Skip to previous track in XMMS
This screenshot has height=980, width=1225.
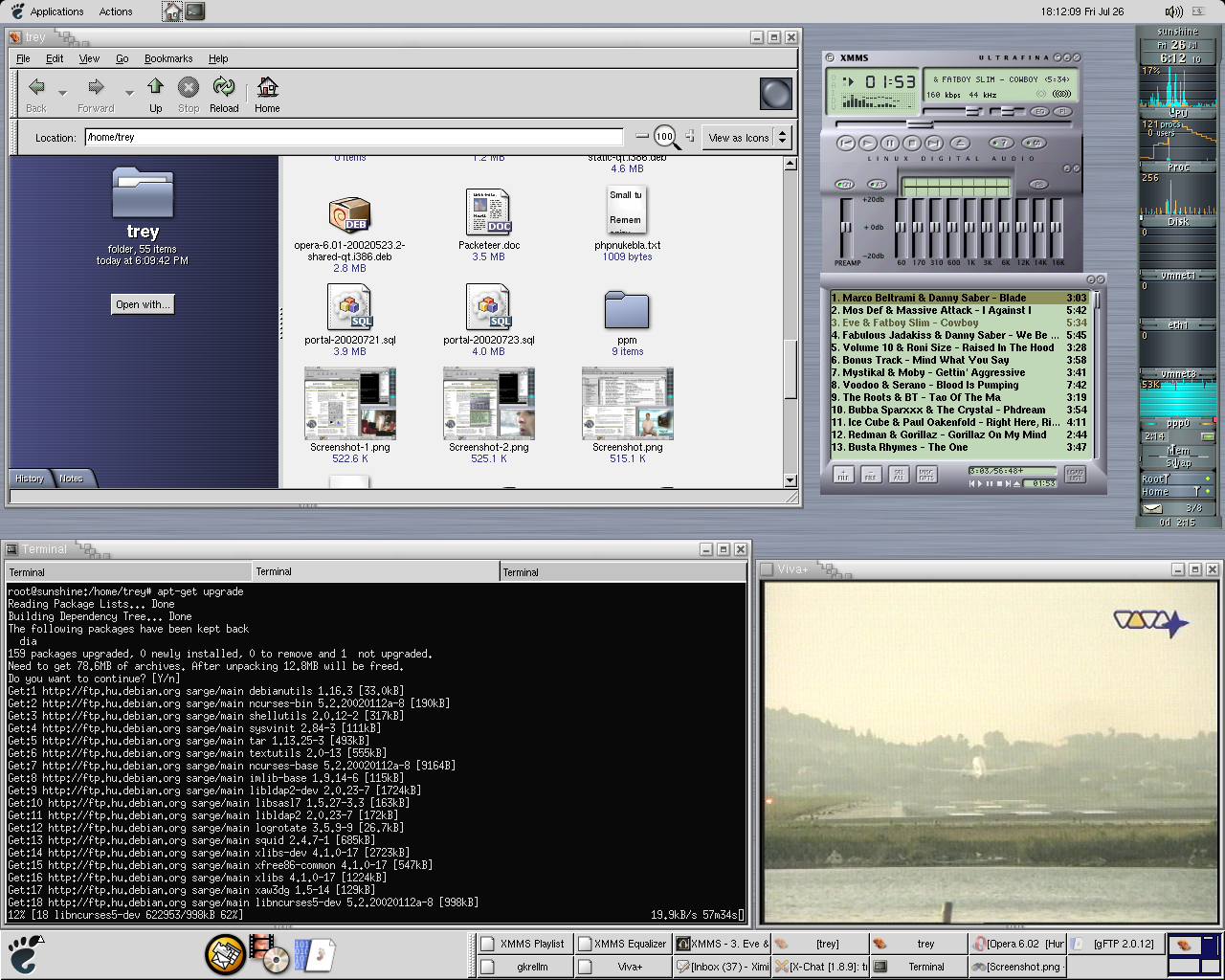846,143
